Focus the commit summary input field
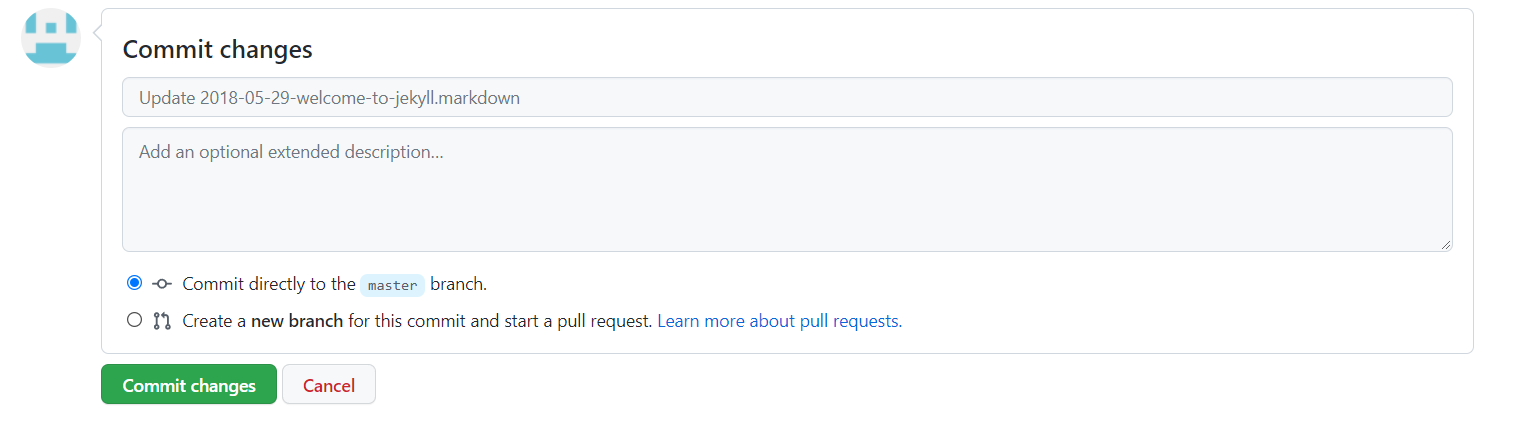The height and width of the screenshot is (432, 1518). click(786, 98)
